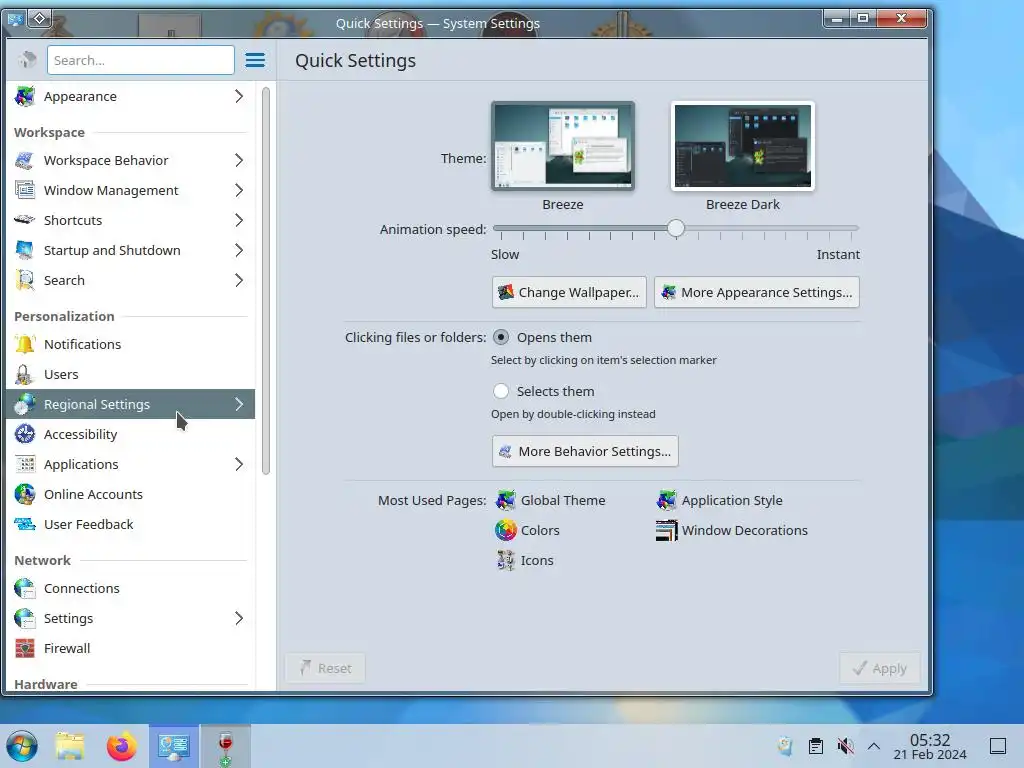Expand the Workspace Behavior chevron

click(239, 160)
